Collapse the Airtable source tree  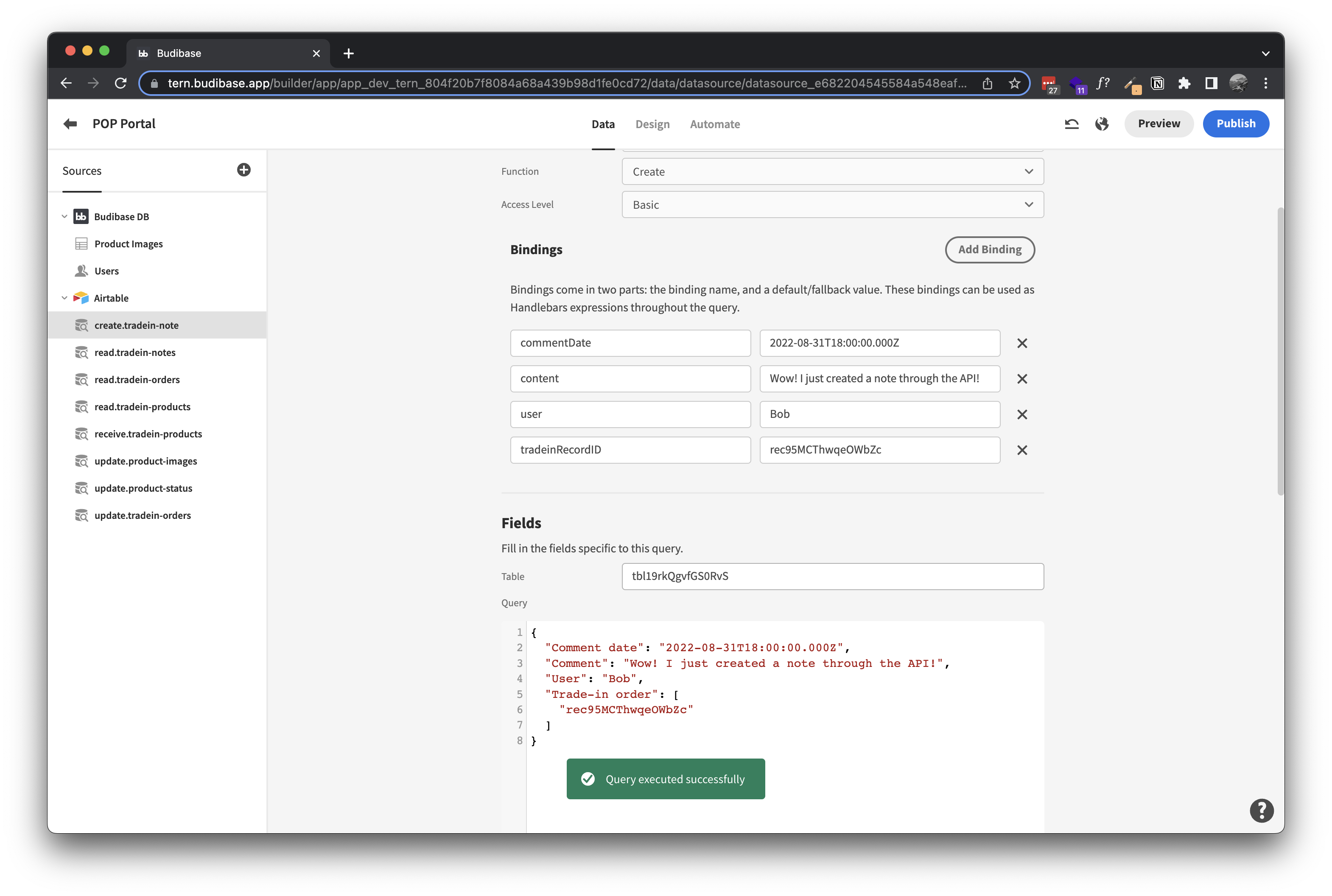point(64,298)
